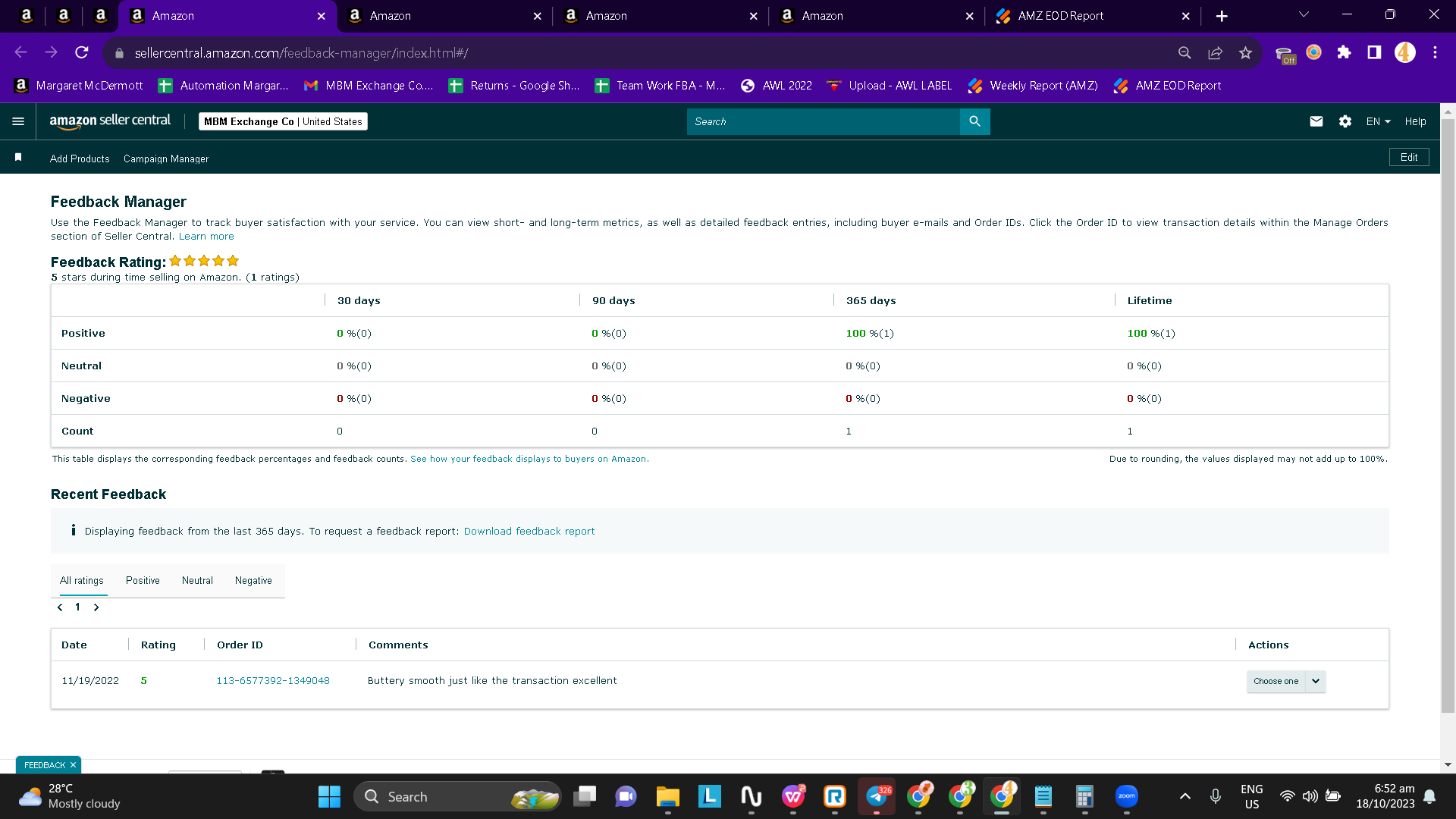
Task: Click the feedback date 11/19/2022
Action: click(x=90, y=681)
